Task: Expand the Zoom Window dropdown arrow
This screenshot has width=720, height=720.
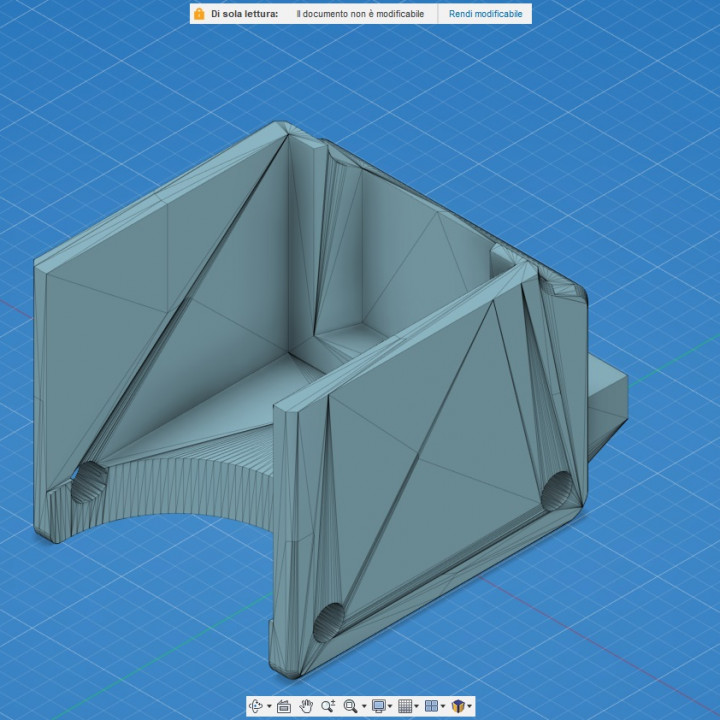Action: point(363,707)
